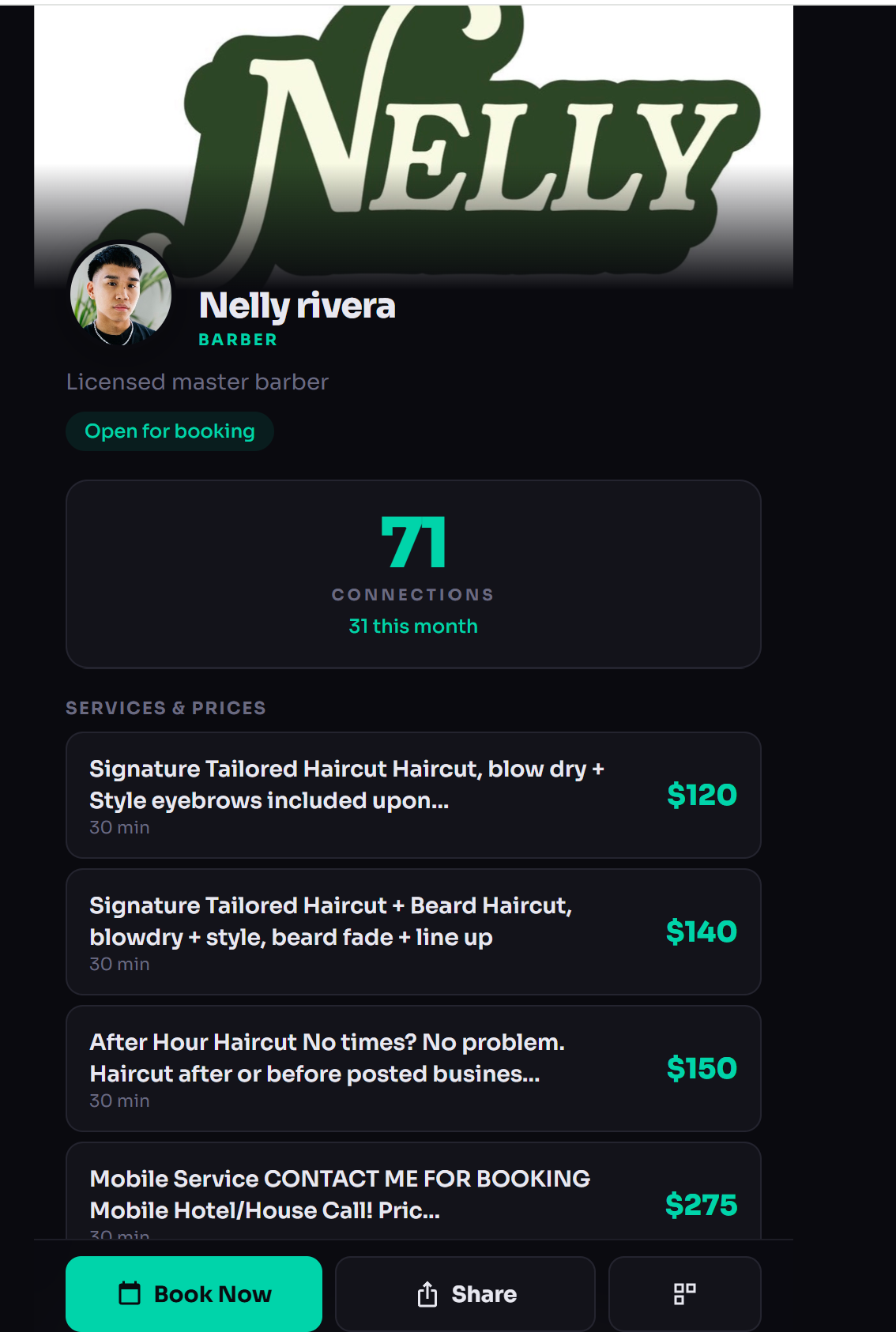The image size is (896, 1332).
Task: Click the $140 price
Action: click(701, 931)
